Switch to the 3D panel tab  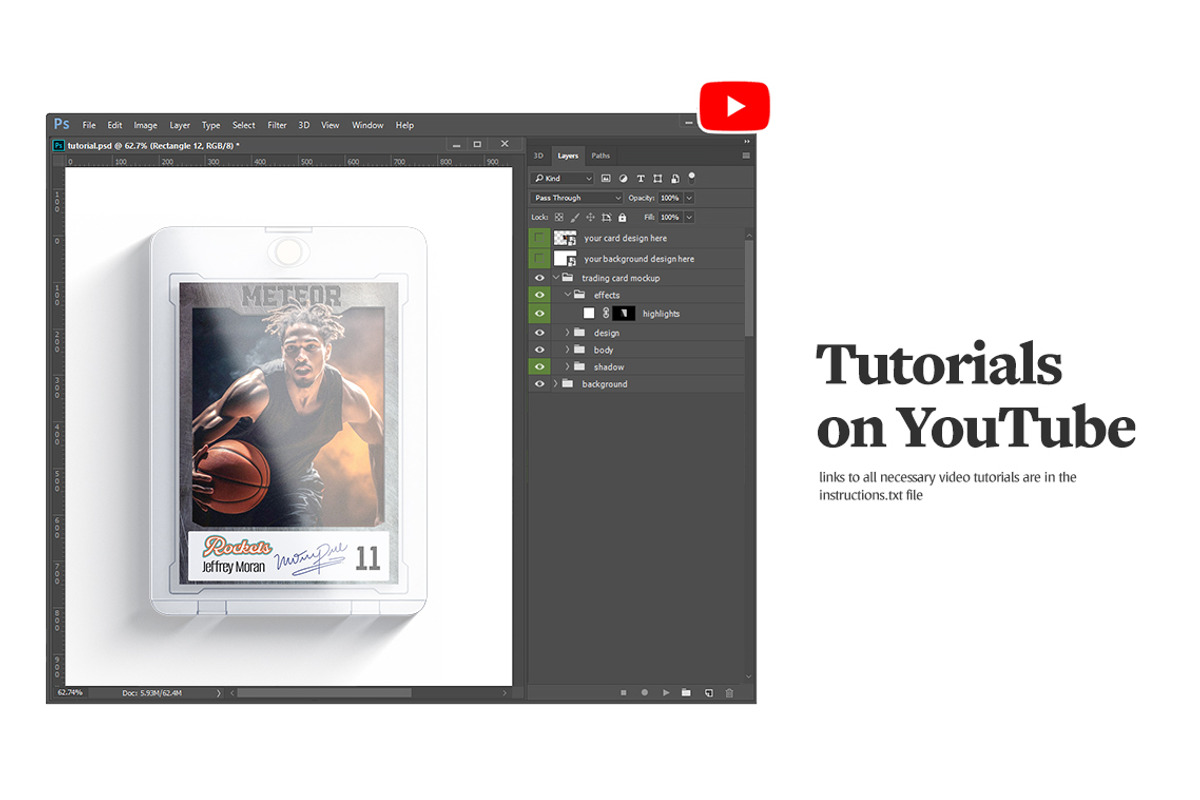[538, 156]
